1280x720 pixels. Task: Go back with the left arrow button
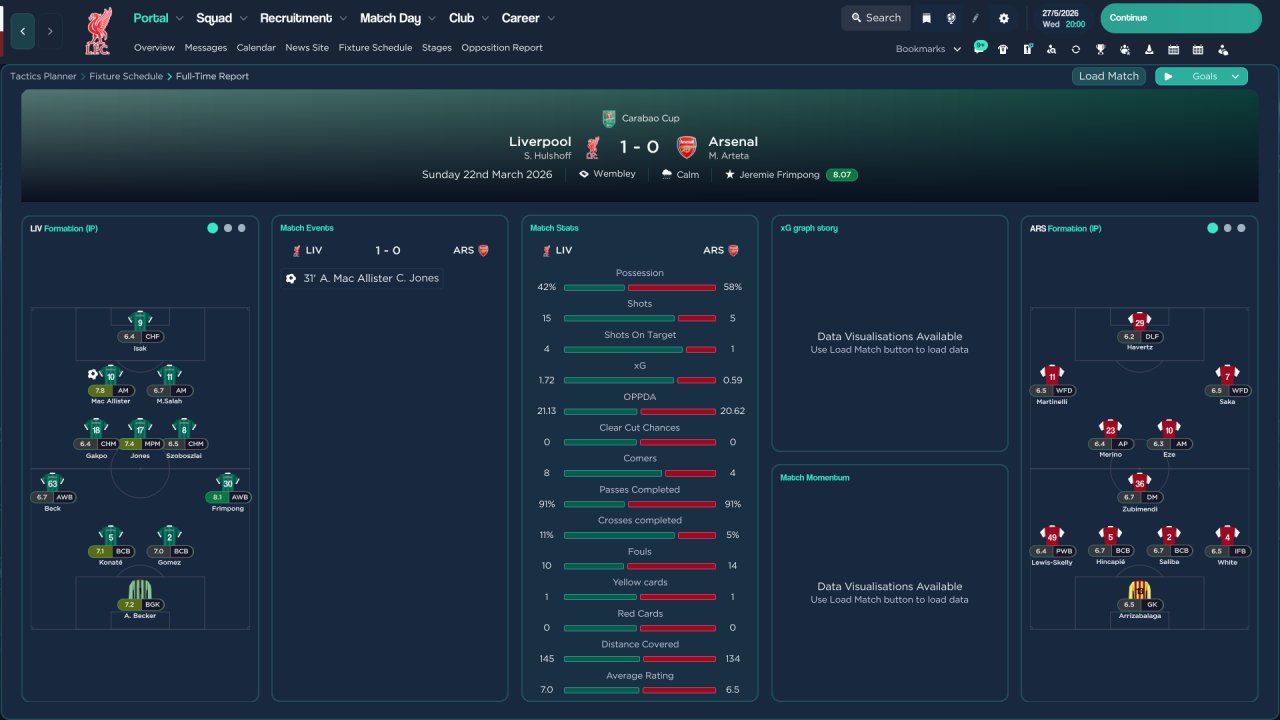[22, 31]
